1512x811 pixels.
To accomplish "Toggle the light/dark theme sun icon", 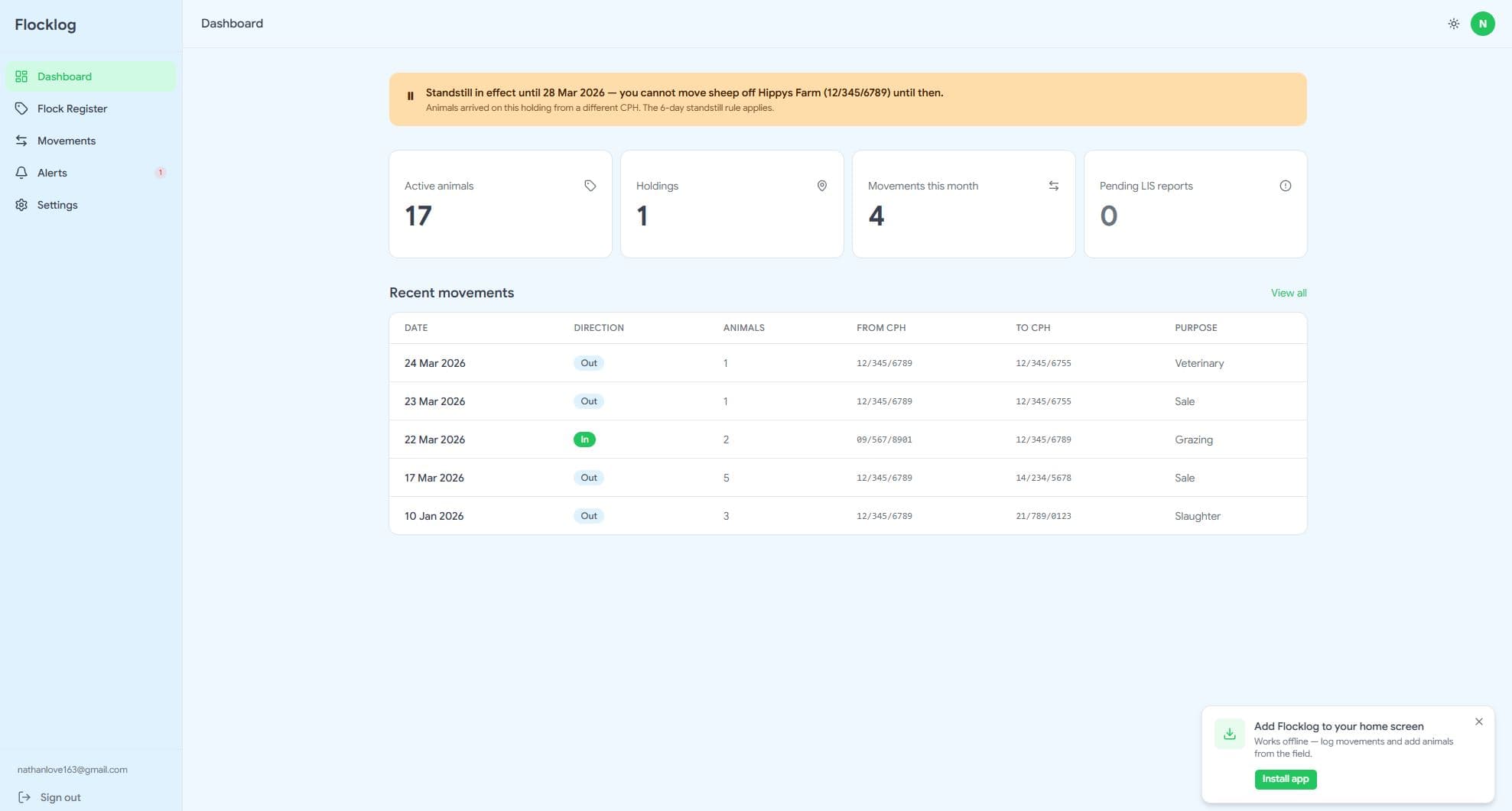I will coord(1454,24).
